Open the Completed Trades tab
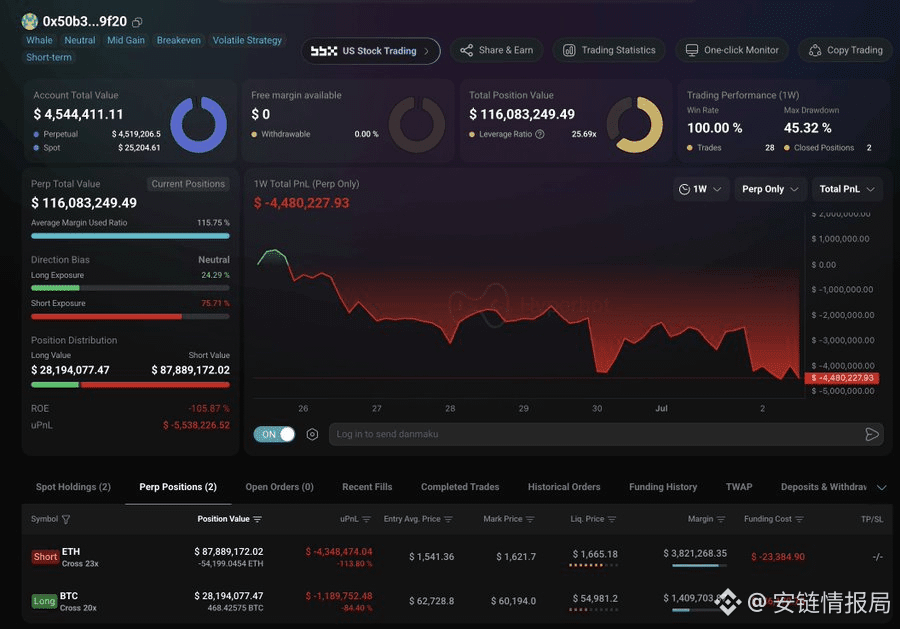This screenshot has width=900, height=629. pyautogui.click(x=460, y=487)
